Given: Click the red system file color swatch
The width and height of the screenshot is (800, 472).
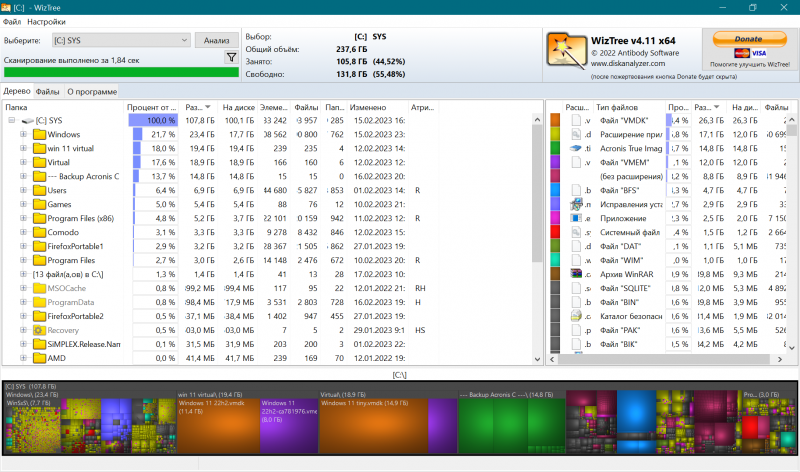Looking at the screenshot, I should pos(555,232).
